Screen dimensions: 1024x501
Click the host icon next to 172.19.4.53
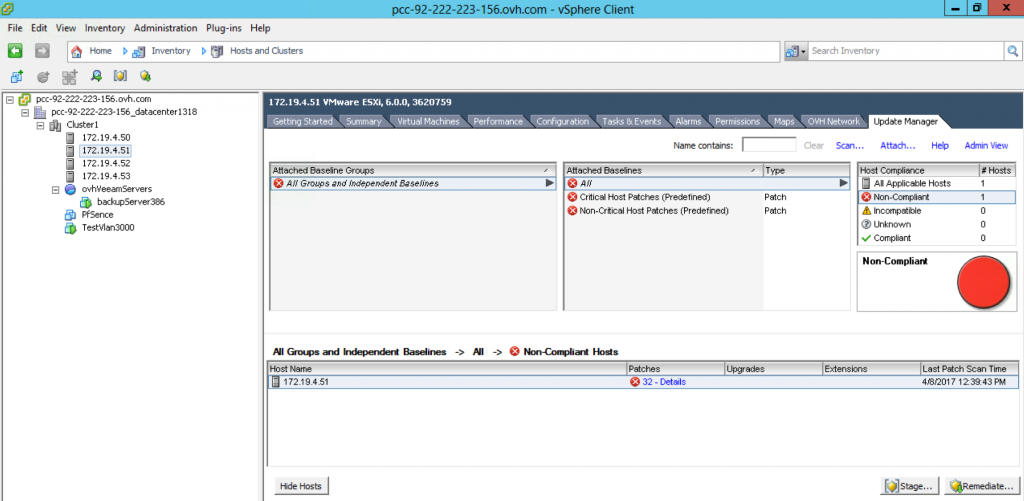[x=71, y=176]
